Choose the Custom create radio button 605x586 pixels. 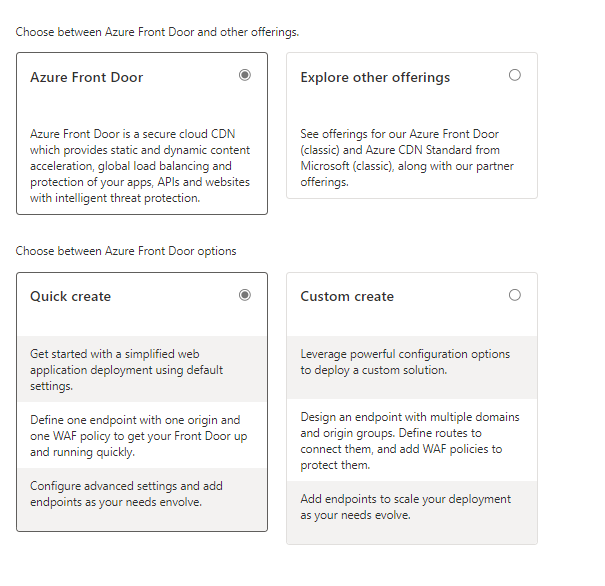(515, 295)
